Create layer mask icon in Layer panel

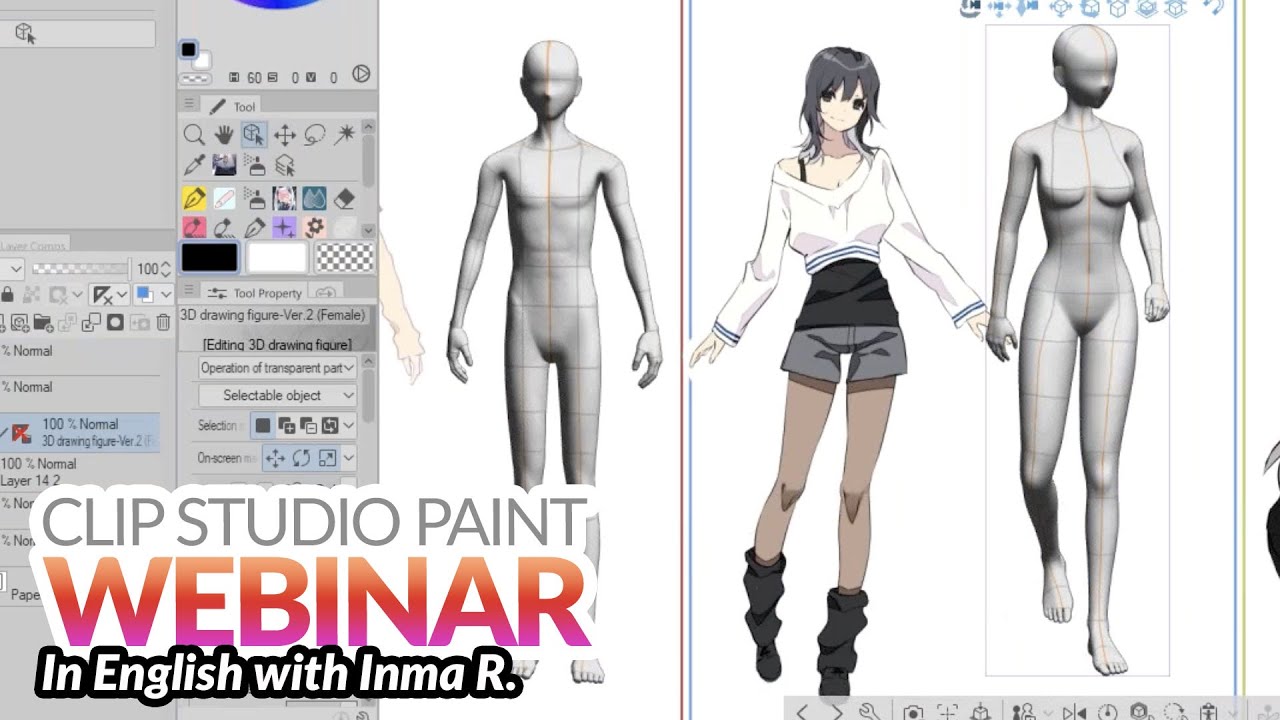pos(115,322)
